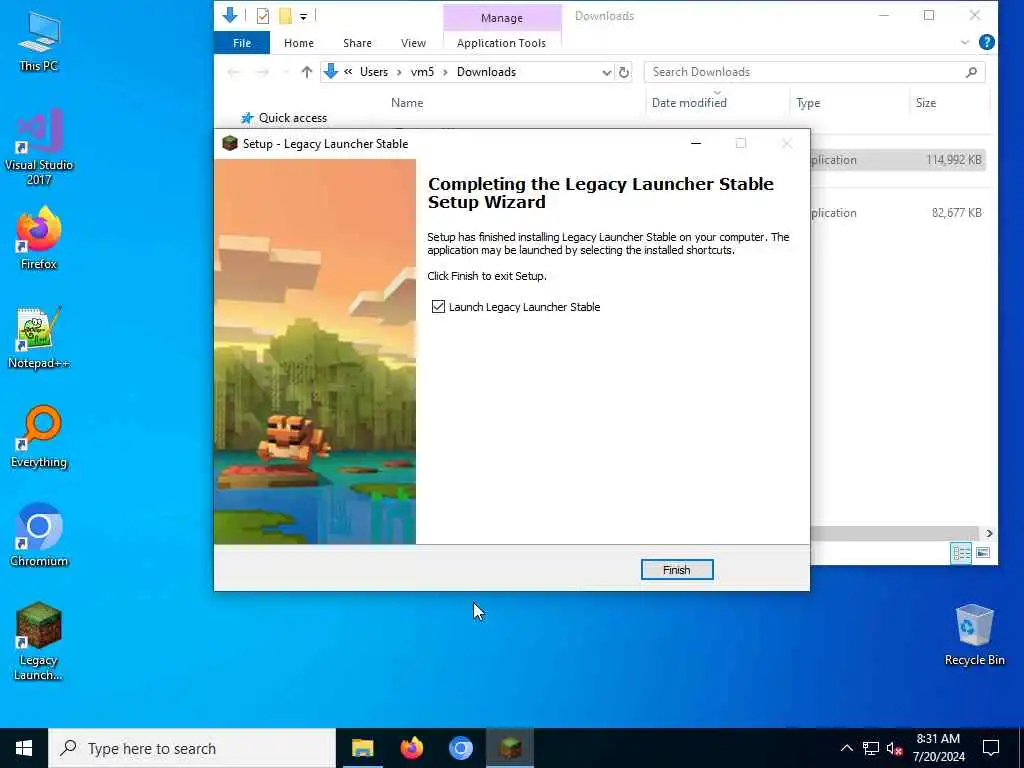Click the taskbar search box
The width and height of the screenshot is (1024, 768).
192,748
